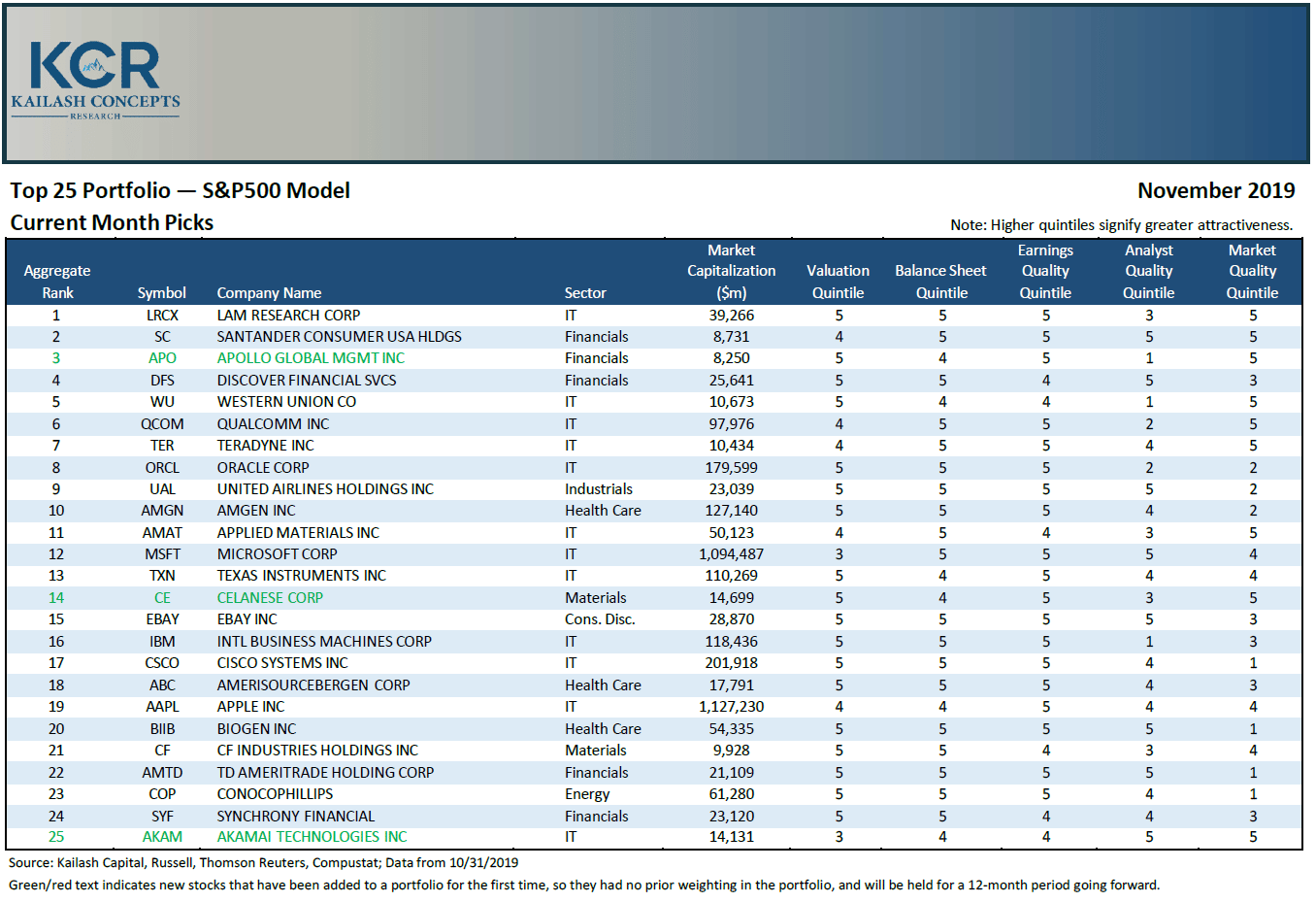The width and height of the screenshot is (1316, 902).
Task: Select the AMTD symbol cell
Action: pyautogui.click(x=162, y=773)
